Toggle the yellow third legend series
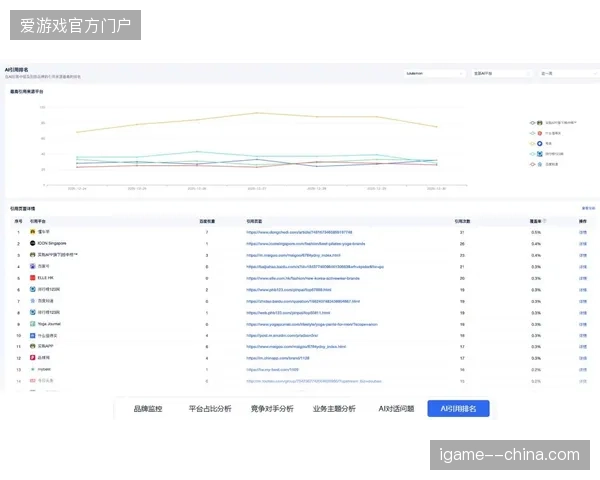This screenshot has height=480, width=600. [x=541, y=144]
